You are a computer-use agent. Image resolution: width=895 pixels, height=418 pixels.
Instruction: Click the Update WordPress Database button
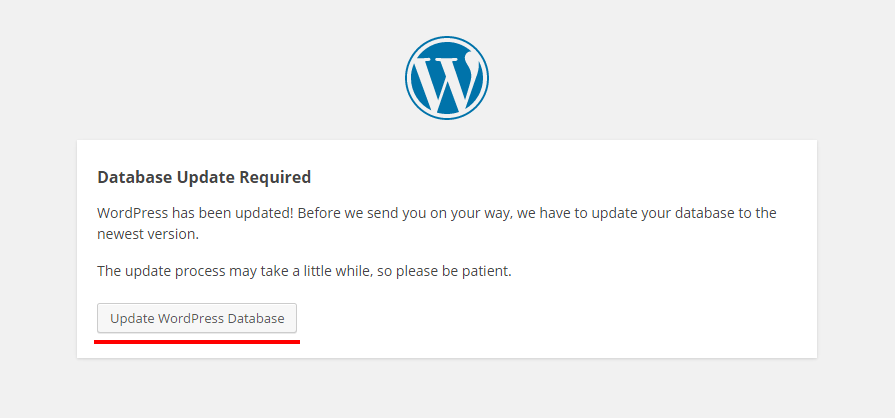point(197,318)
